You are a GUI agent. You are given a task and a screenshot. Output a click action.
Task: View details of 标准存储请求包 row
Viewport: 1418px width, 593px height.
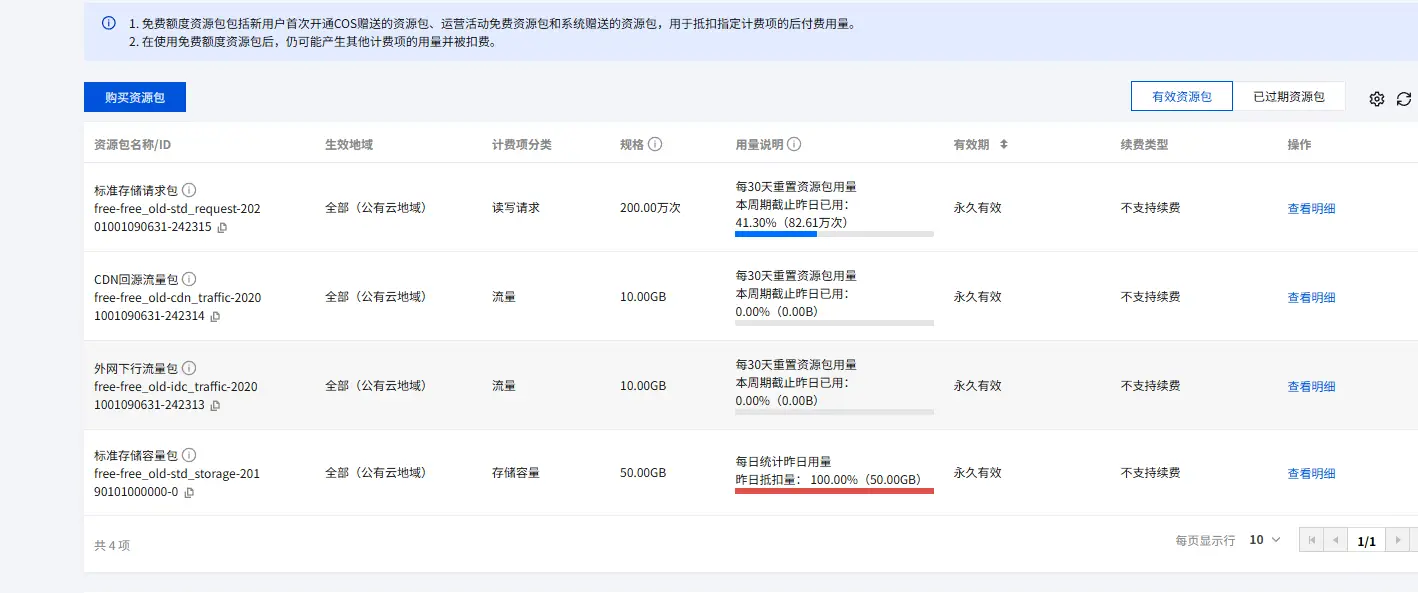[1311, 209]
